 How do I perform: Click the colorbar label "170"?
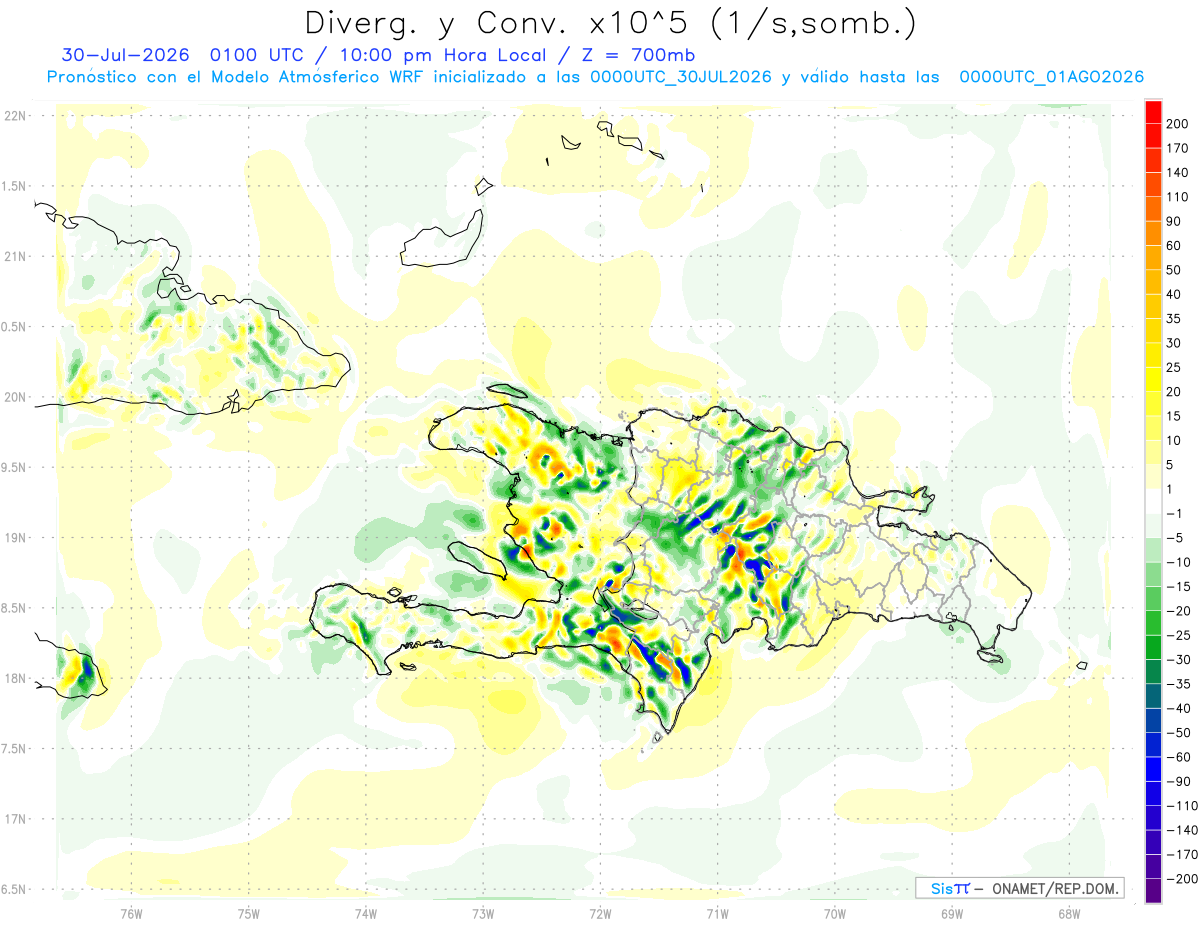click(1177, 148)
